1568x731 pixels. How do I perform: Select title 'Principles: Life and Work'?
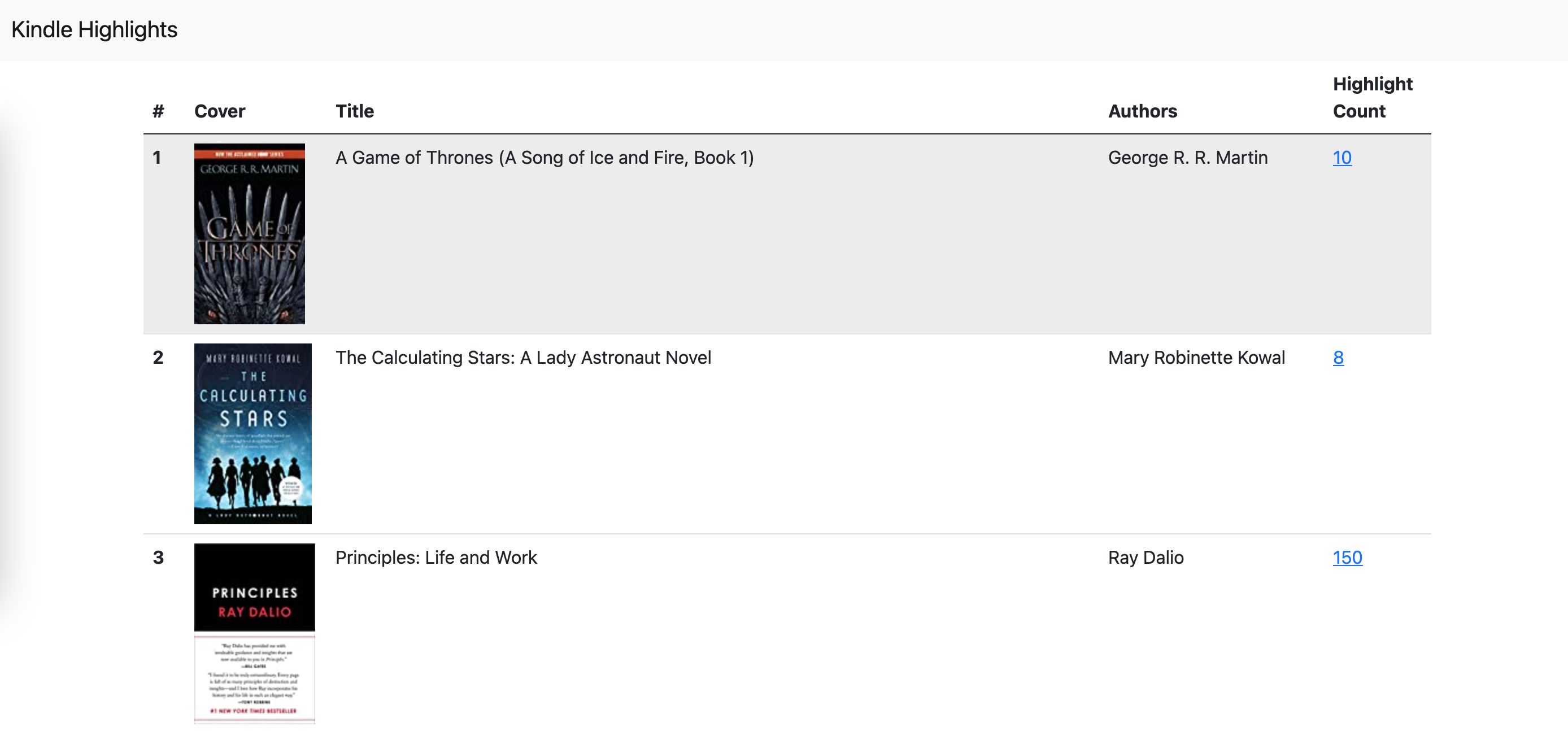pos(437,558)
